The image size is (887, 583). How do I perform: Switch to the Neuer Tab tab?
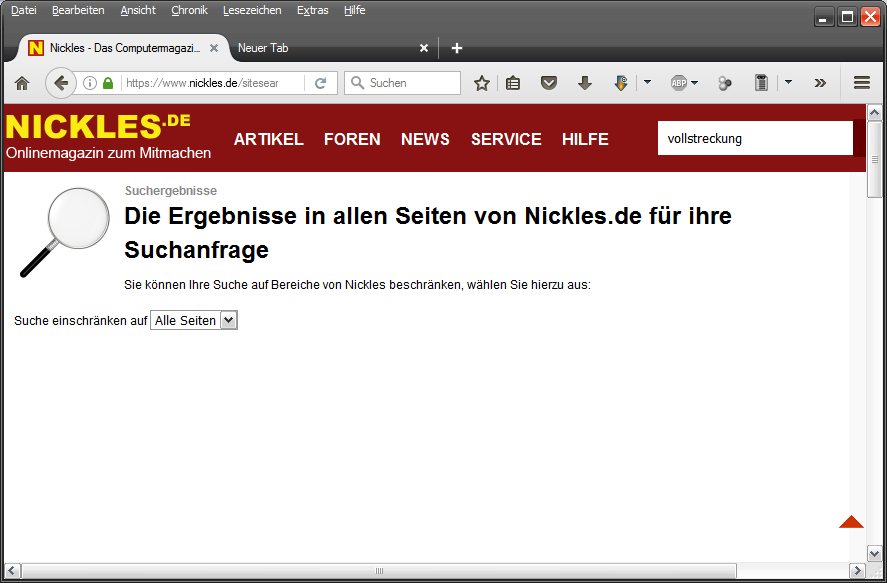(333, 49)
